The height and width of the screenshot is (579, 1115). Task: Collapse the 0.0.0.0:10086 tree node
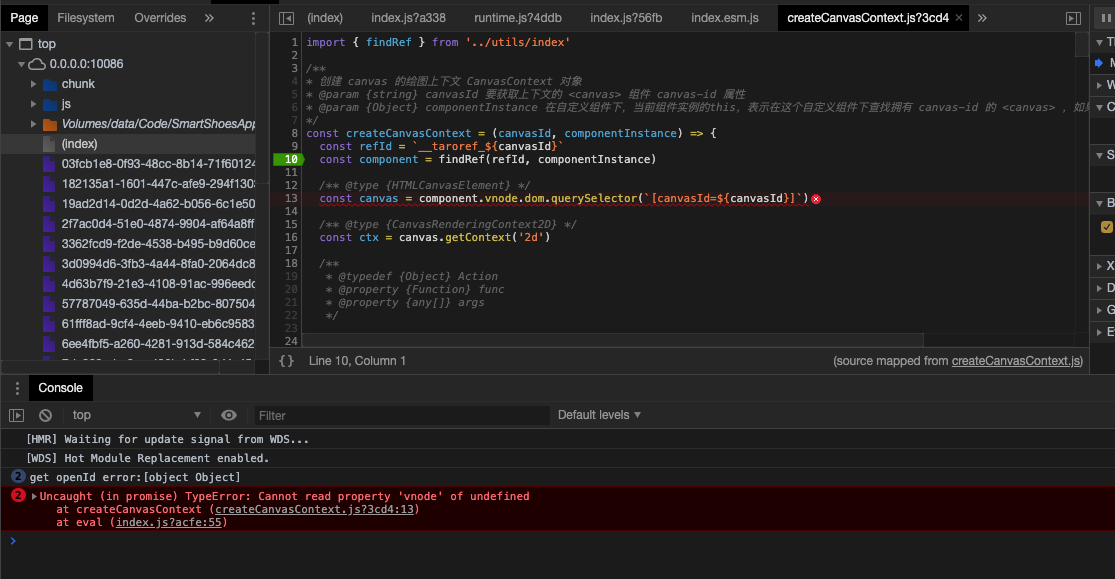click(x=21, y=64)
